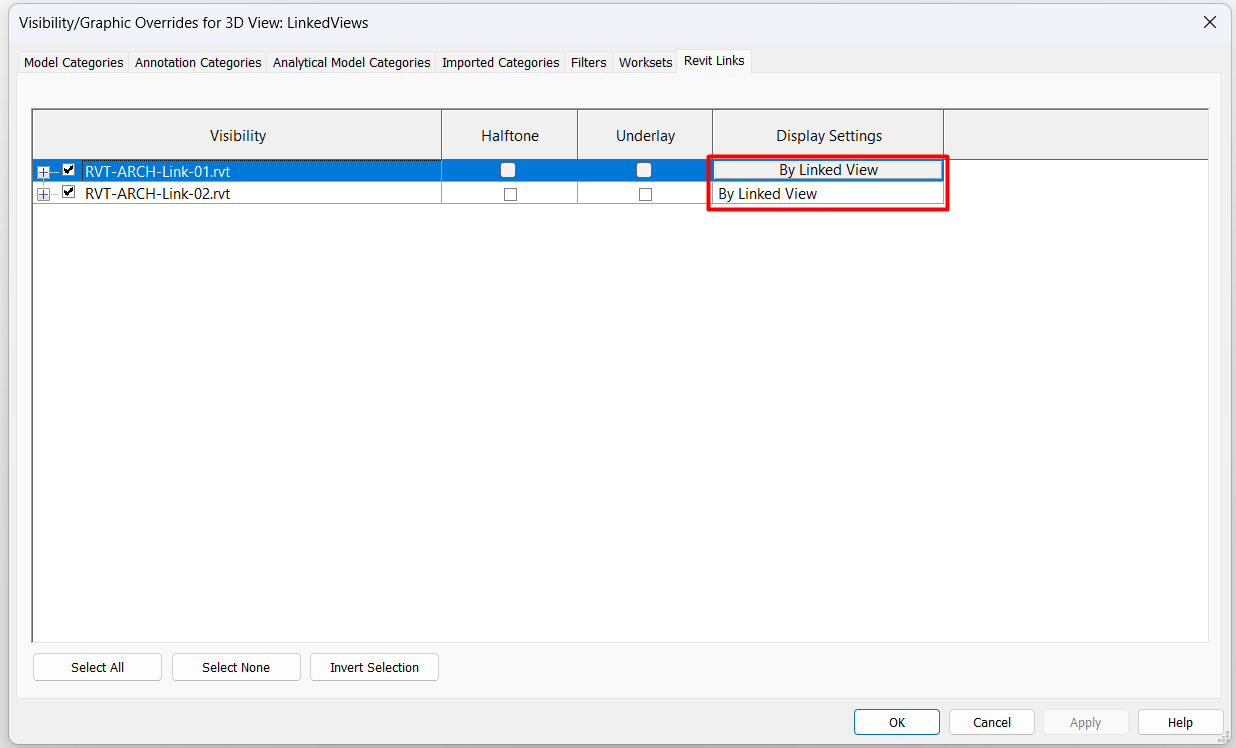This screenshot has width=1236, height=748.
Task: Click the Invert Selection button
Action: [x=374, y=667]
